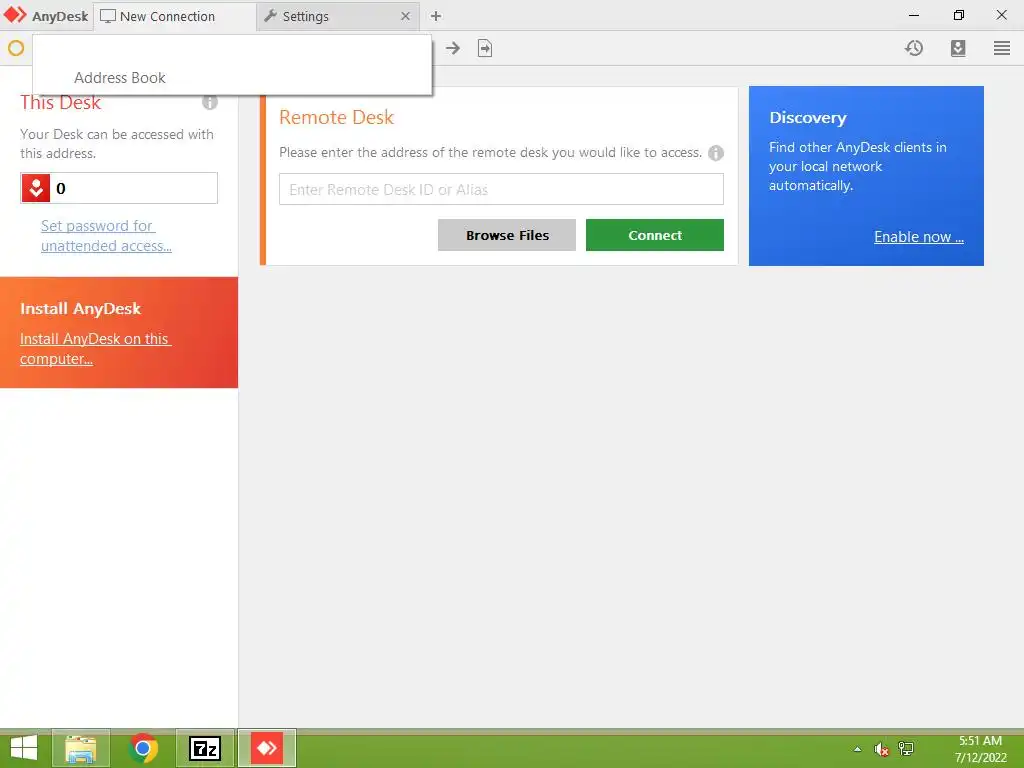
Task: Show hidden system tray icons
Action: [857, 749]
